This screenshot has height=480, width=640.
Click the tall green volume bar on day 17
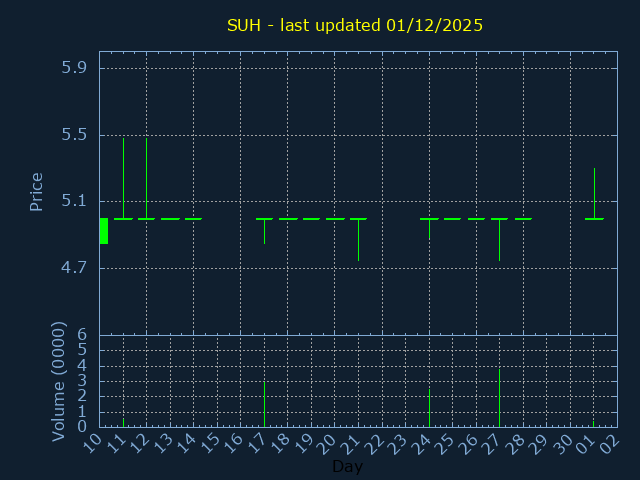pyautogui.click(x=264, y=404)
